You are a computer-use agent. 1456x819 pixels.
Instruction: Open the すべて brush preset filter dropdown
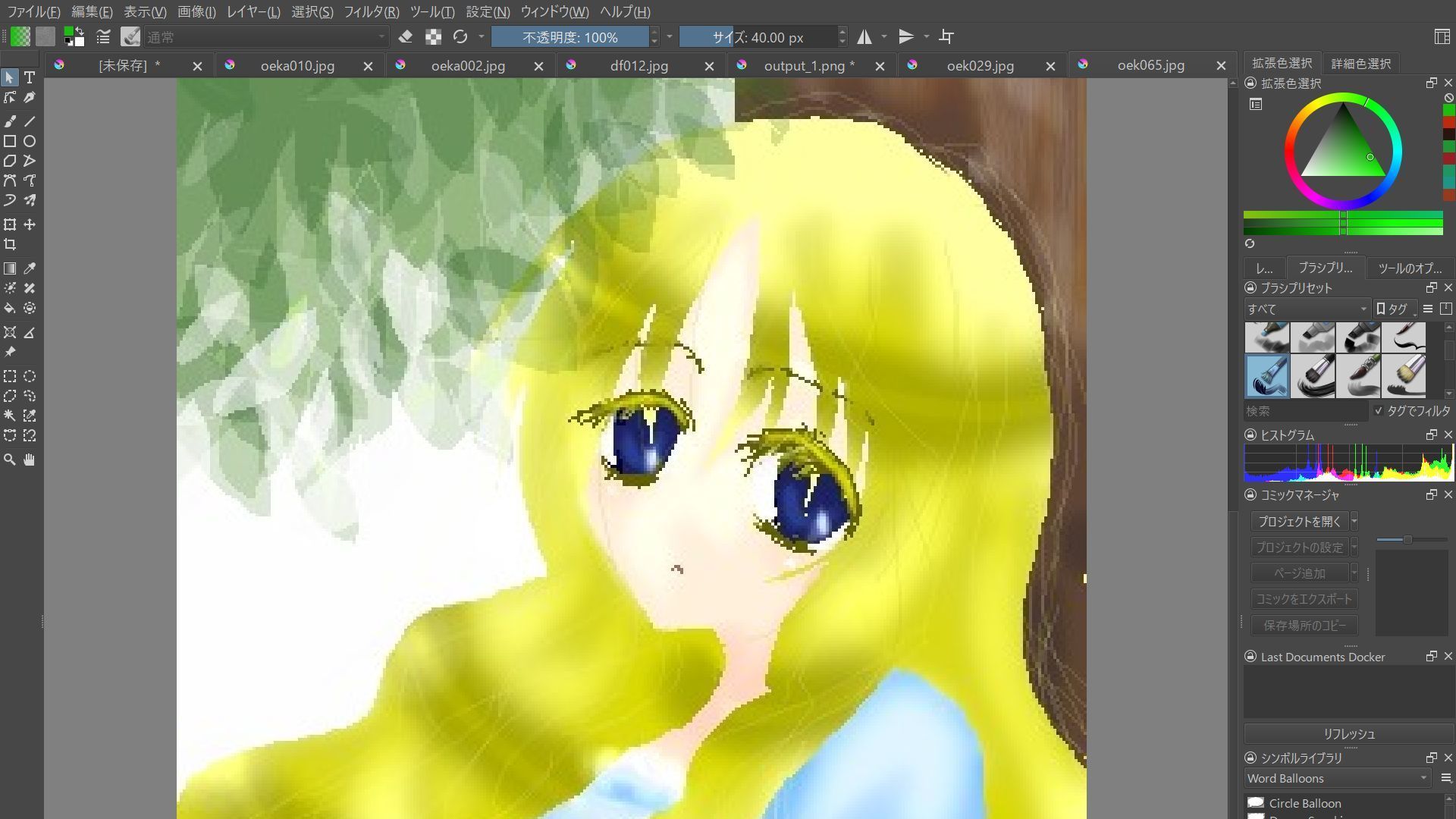tap(1306, 309)
